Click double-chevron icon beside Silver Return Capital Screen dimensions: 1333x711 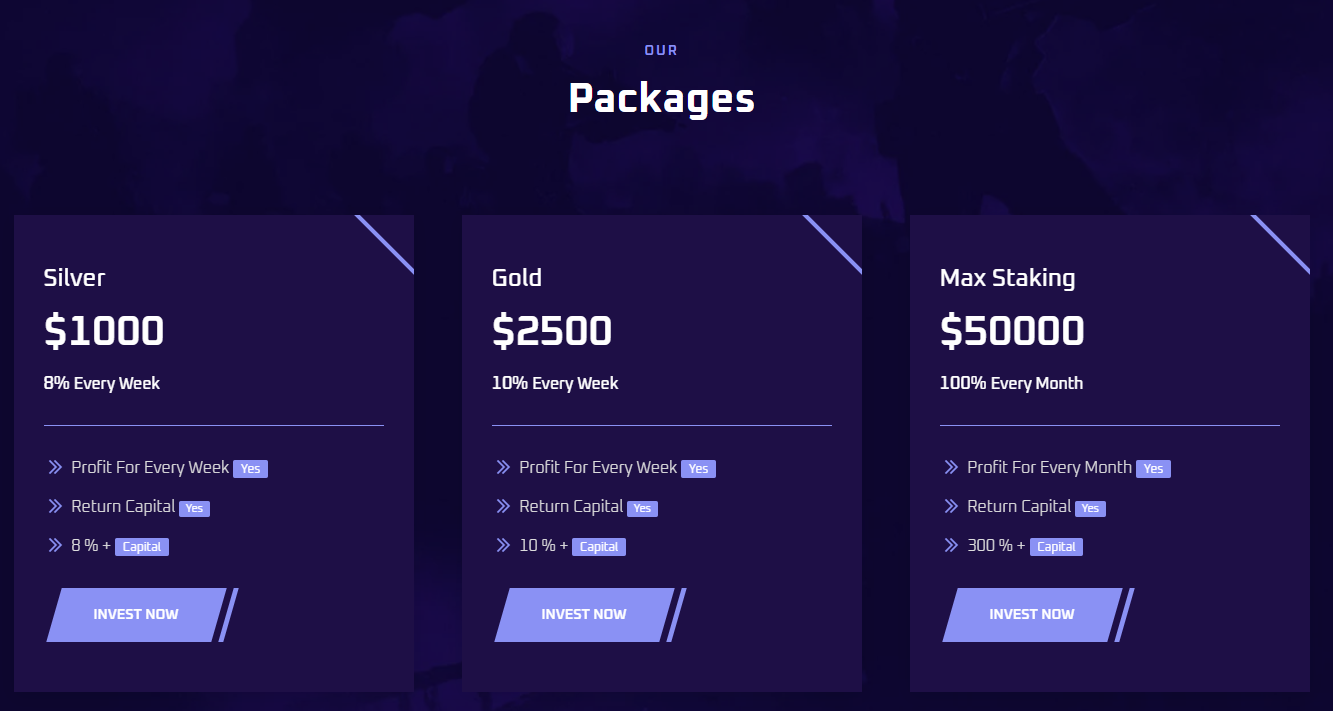coord(55,506)
